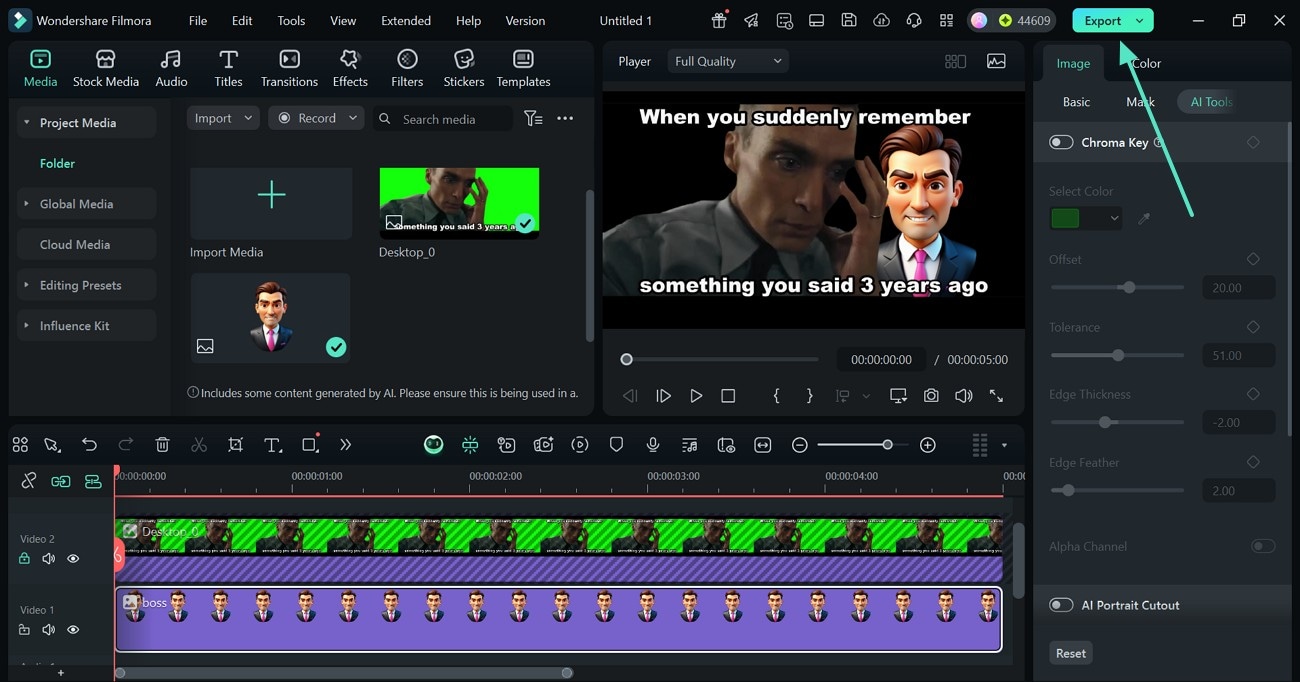Stop playback with the stop button
The width and height of the screenshot is (1300, 682).
[x=728, y=396]
